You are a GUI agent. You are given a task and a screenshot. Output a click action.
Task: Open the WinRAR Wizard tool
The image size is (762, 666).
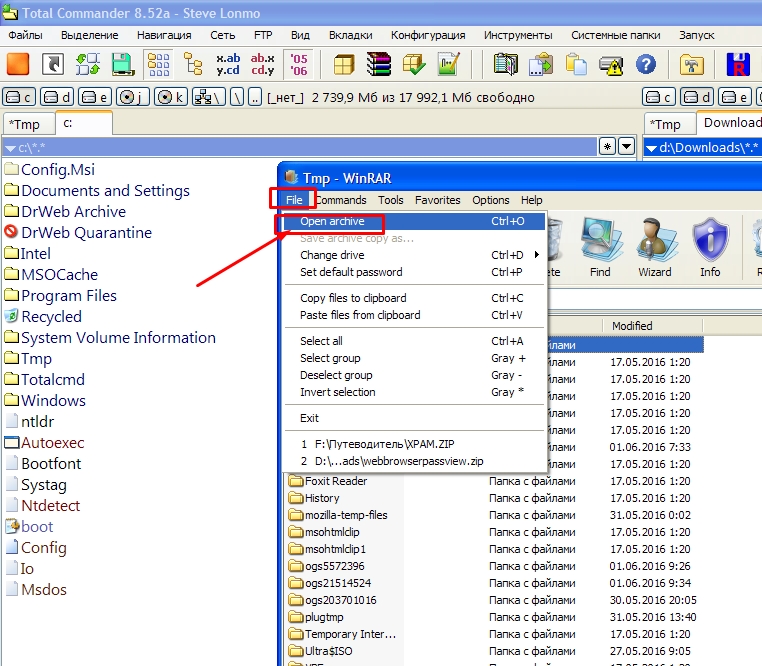(655, 246)
